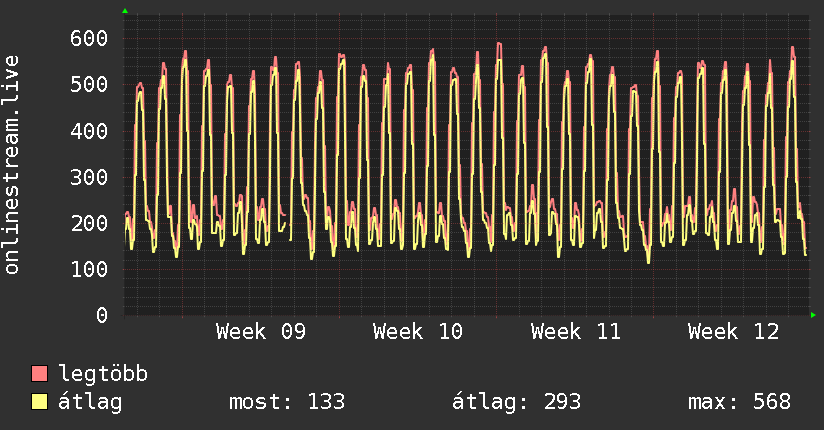
Task: Click the 400 y-axis label
Action: click(89, 131)
